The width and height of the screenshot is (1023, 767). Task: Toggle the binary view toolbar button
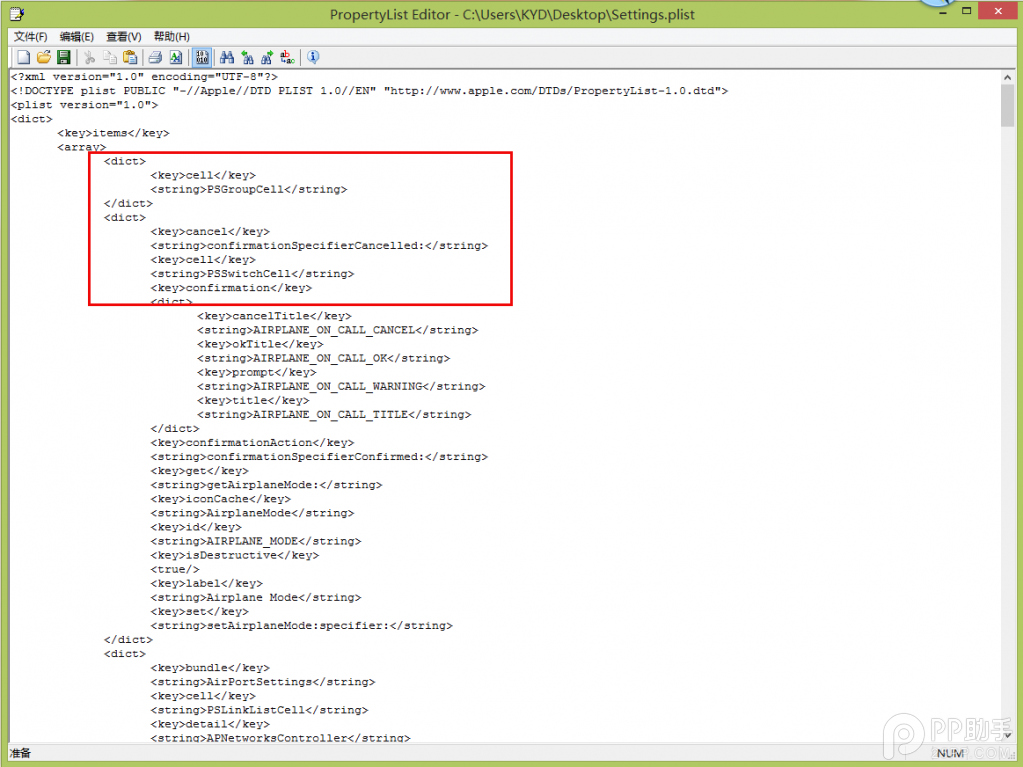coord(201,58)
